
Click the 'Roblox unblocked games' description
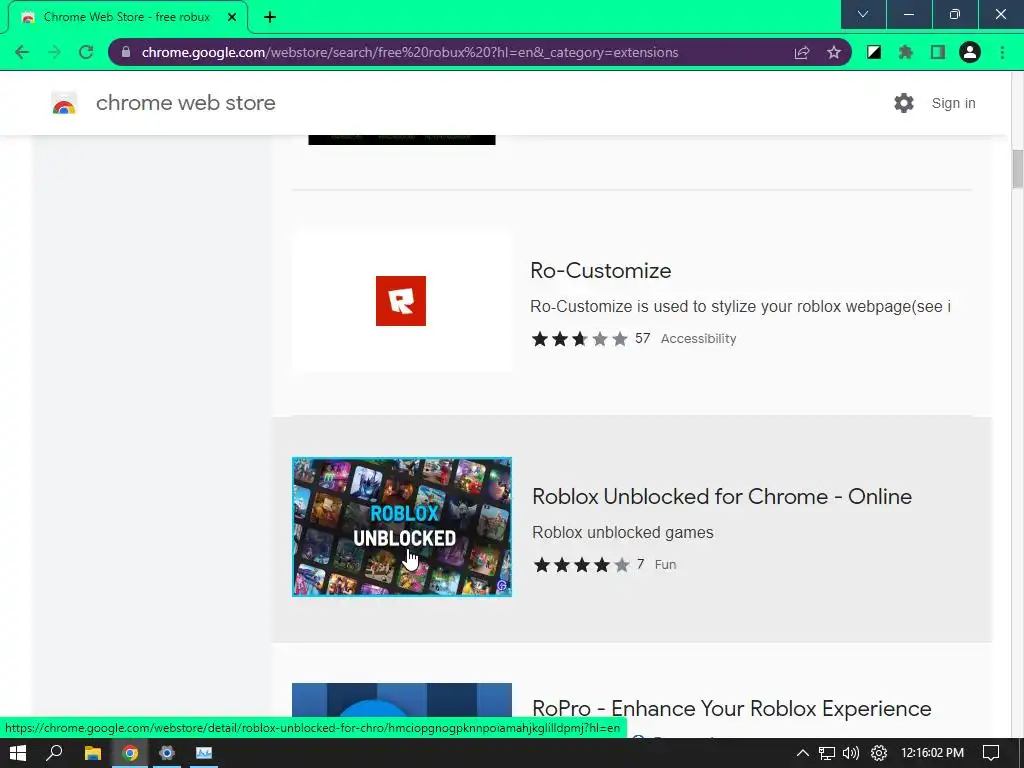click(x=622, y=532)
